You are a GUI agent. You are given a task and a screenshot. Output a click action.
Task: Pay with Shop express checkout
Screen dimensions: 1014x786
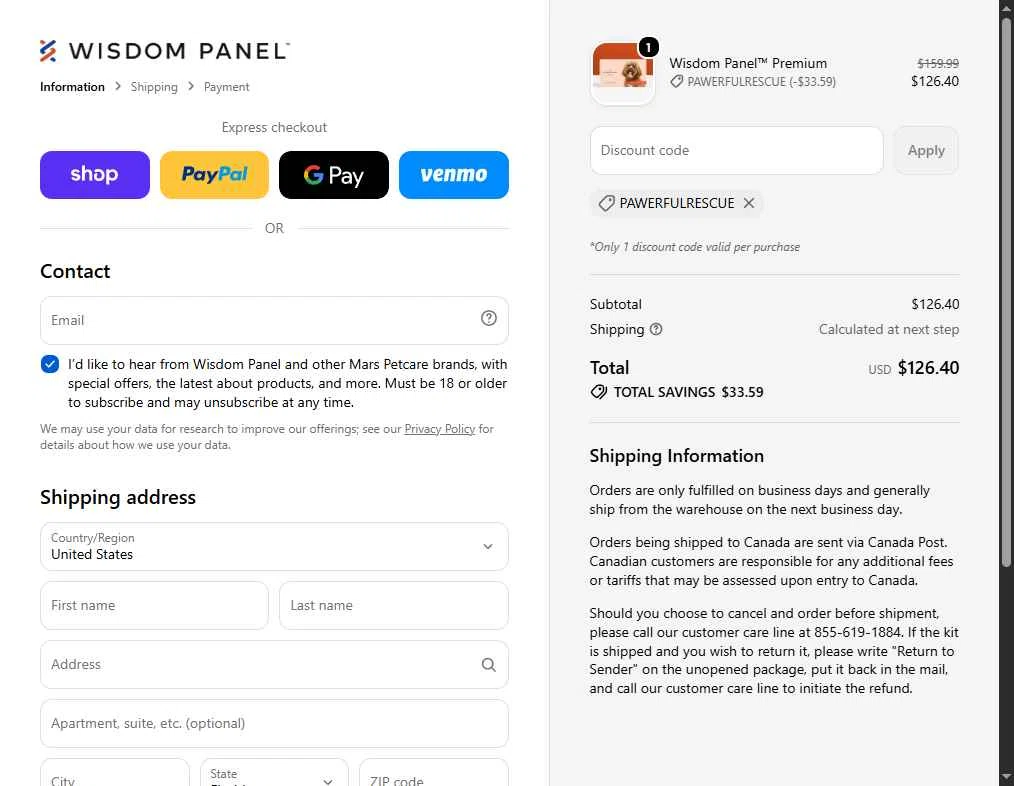coord(95,175)
